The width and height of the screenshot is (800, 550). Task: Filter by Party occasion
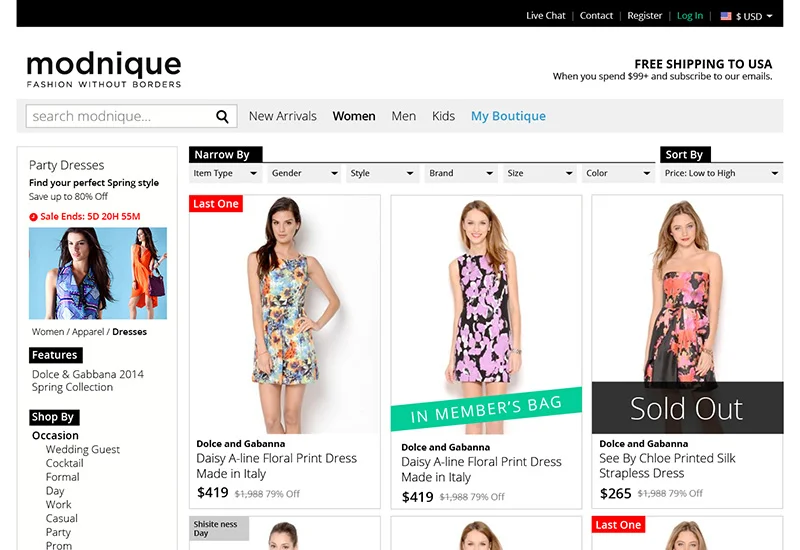[58, 532]
